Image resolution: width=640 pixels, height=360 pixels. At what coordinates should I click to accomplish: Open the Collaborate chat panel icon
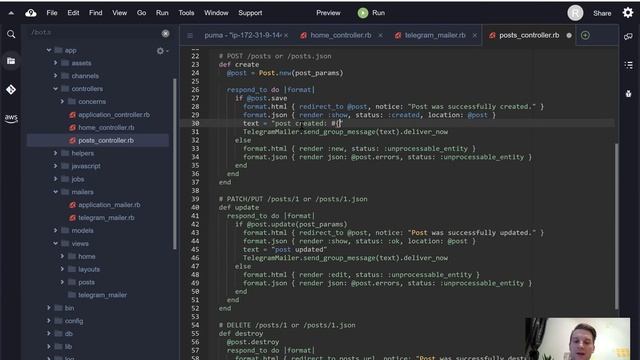click(x=628, y=37)
